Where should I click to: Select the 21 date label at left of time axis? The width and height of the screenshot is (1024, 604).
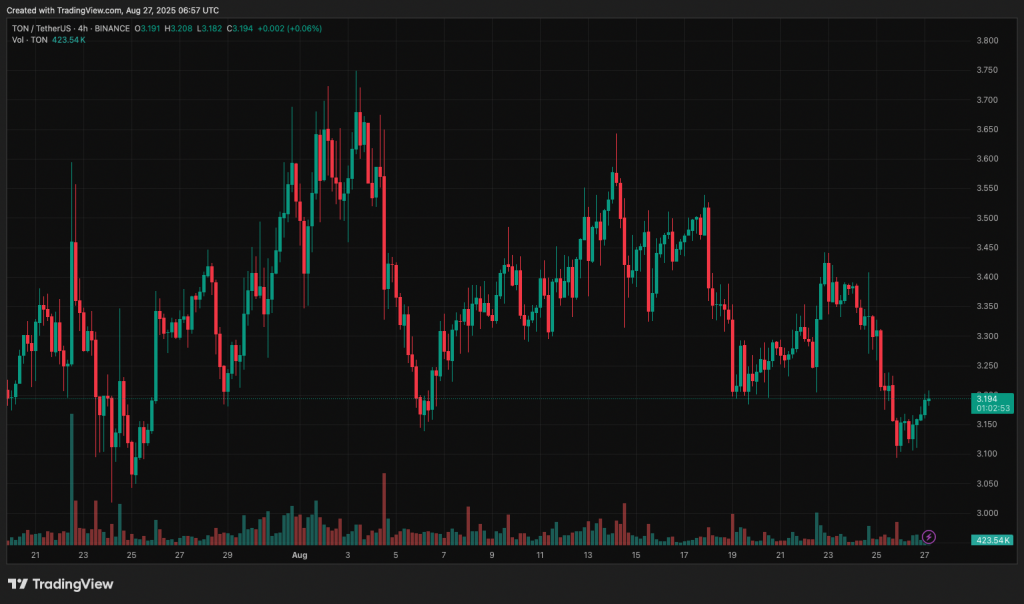pos(36,554)
